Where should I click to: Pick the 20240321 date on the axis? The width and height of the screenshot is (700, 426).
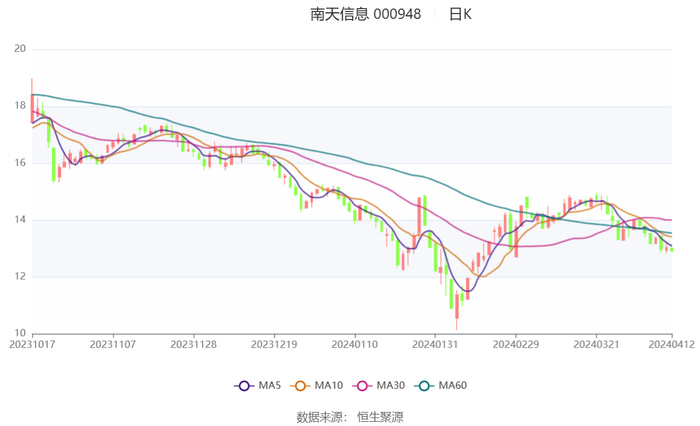(596, 344)
